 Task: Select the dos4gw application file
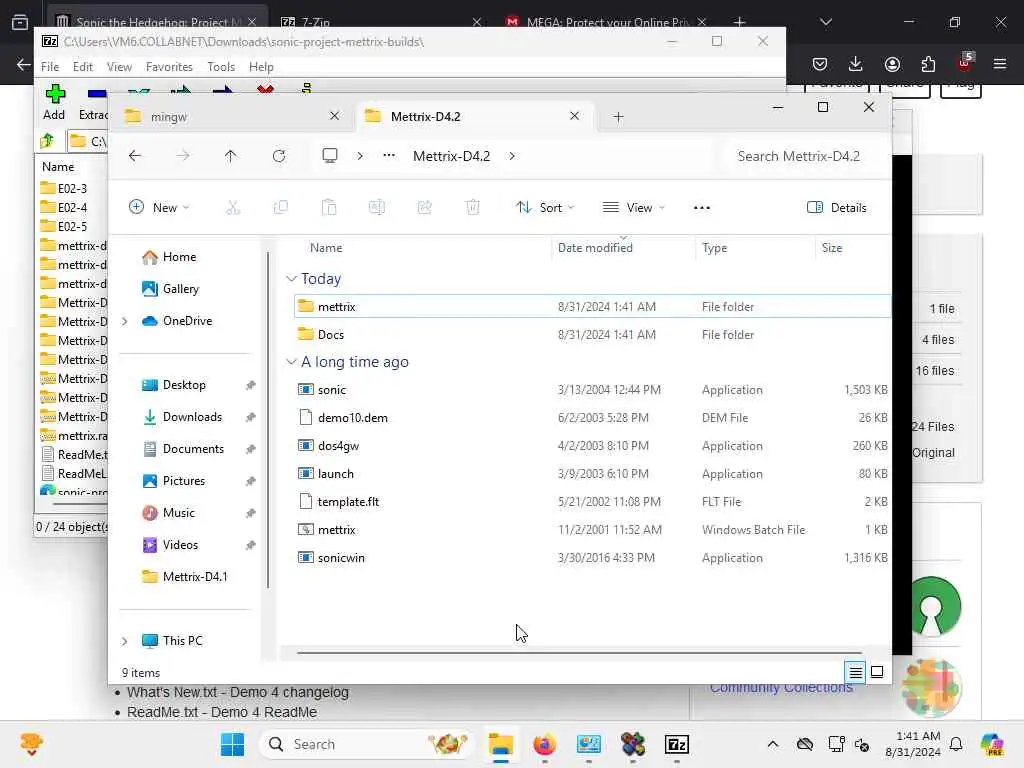[x=592, y=446]
